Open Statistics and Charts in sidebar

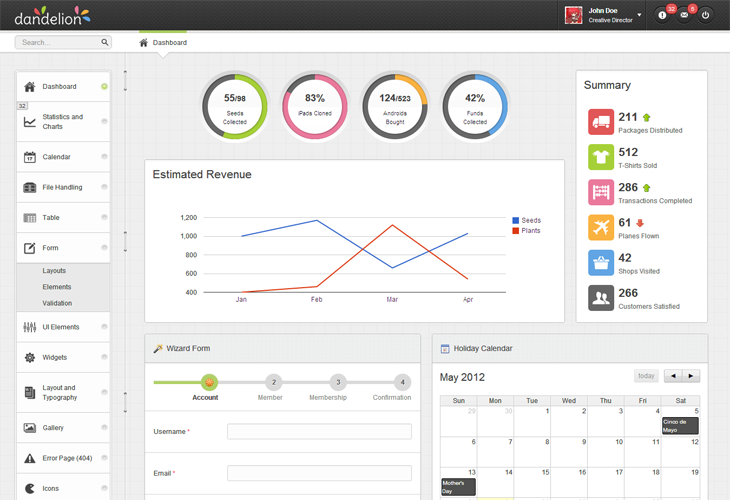pyautogui.click(x=62, y=122)
